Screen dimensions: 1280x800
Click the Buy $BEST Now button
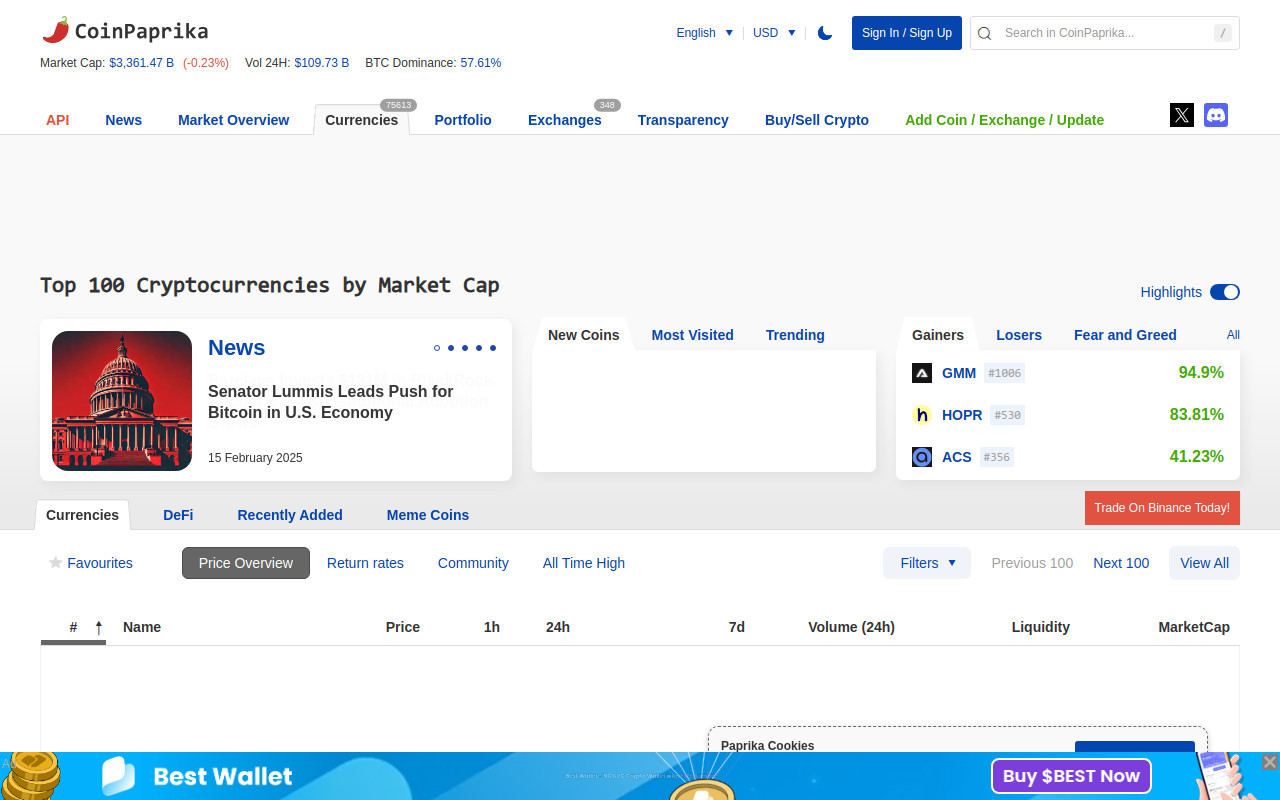click(x=1071, y=776)
